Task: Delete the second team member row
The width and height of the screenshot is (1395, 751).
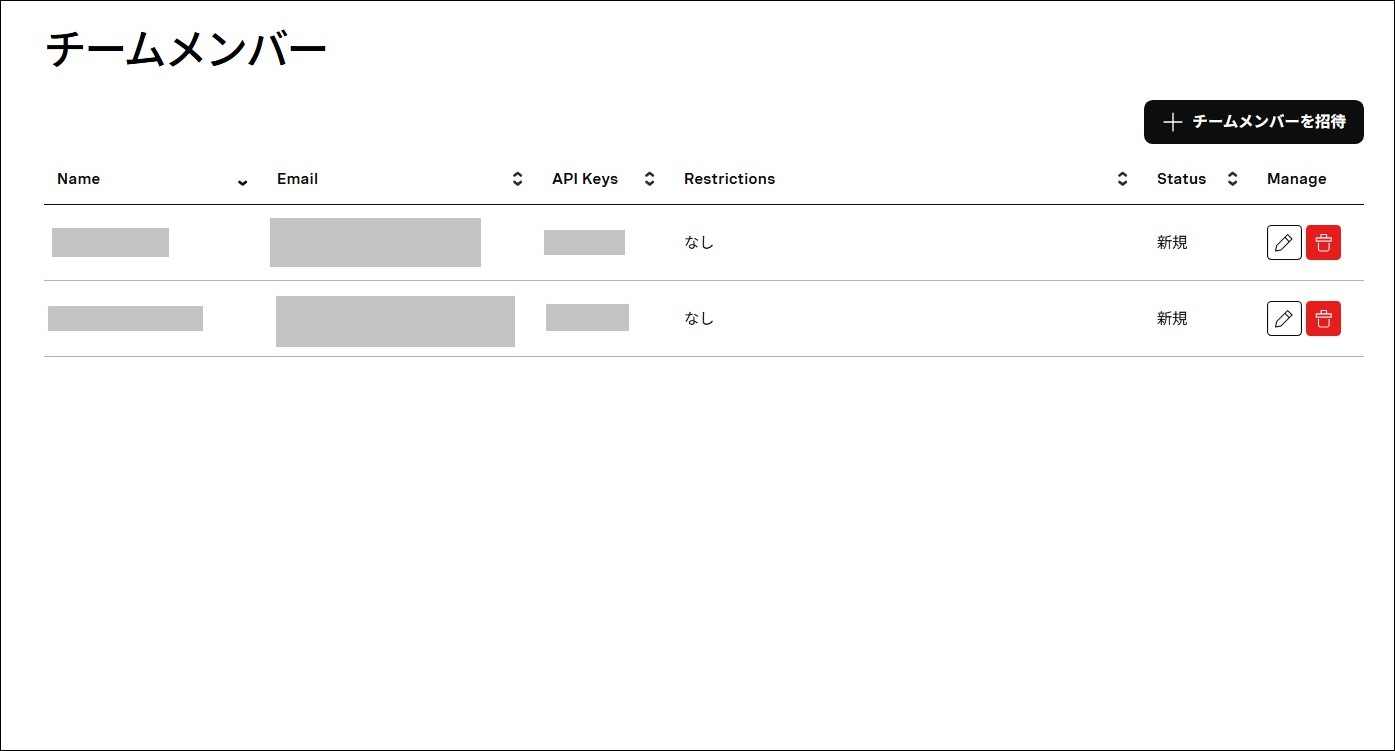Action: [x=1323, y=318]
